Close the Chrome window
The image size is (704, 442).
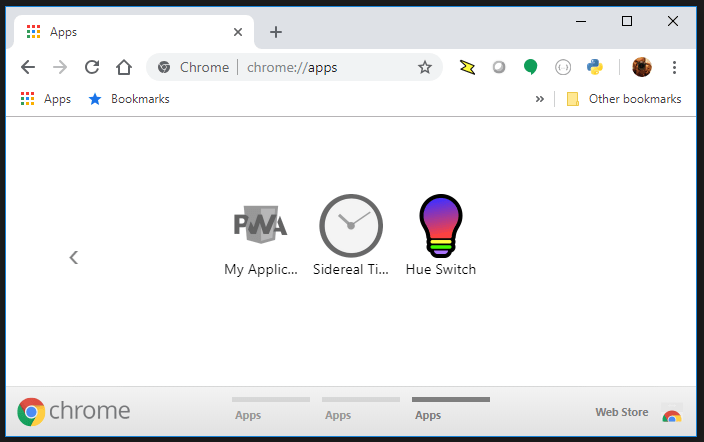pyautogui.click(x=673, y=21)
